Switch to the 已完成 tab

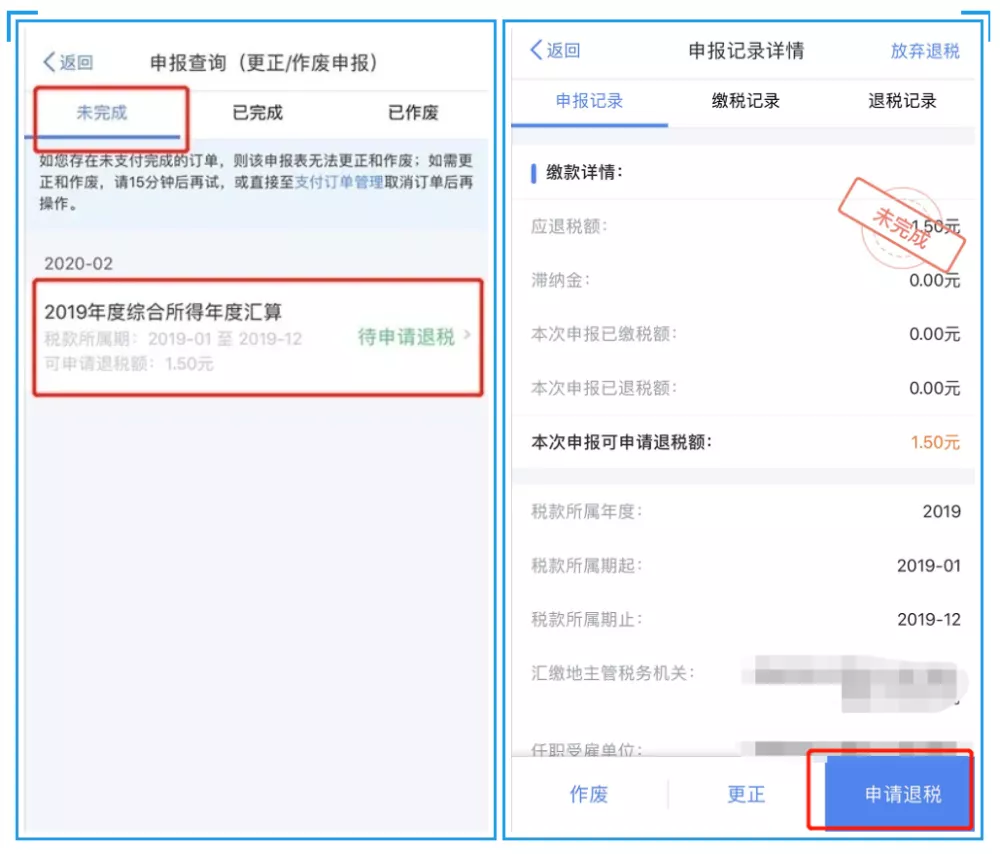click(257, 113)
